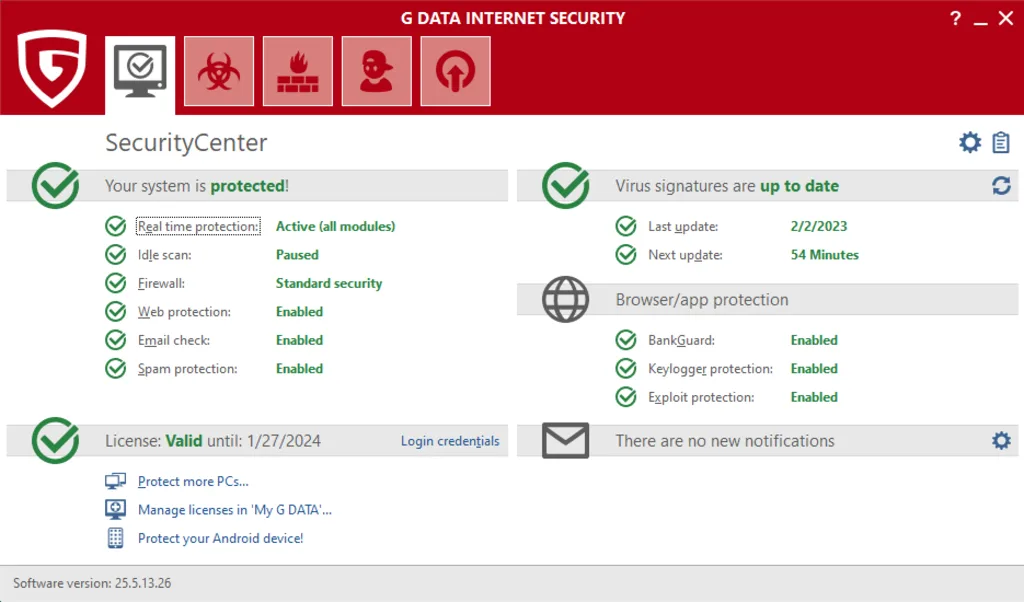Image resolution: width=1024 pixels, height=602 pixels.
Task: Open Idle scan settings
Action: [x=166, y=254]
